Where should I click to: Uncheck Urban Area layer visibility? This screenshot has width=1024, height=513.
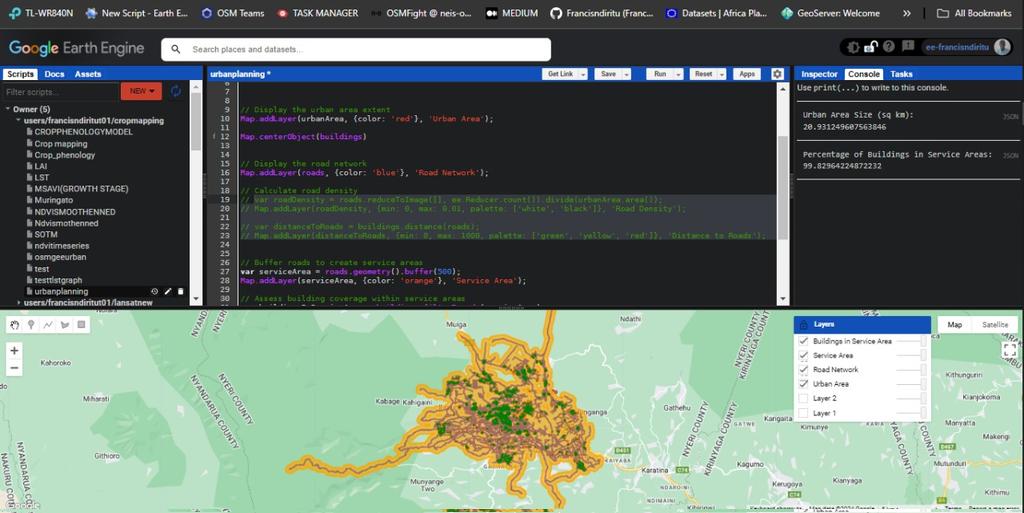pos(803,384)
